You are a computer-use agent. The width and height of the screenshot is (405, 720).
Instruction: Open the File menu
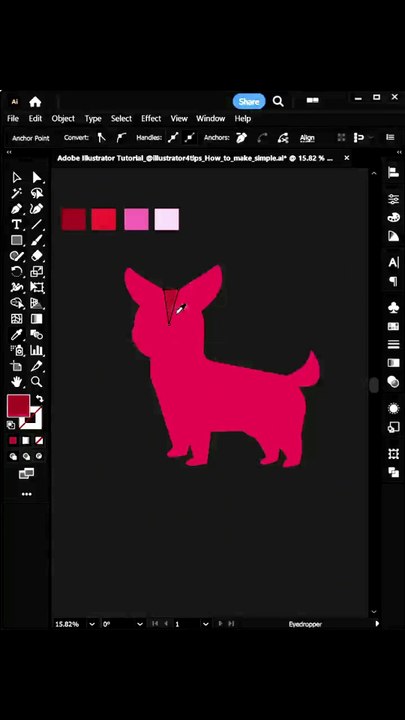[x=13, y=118]
